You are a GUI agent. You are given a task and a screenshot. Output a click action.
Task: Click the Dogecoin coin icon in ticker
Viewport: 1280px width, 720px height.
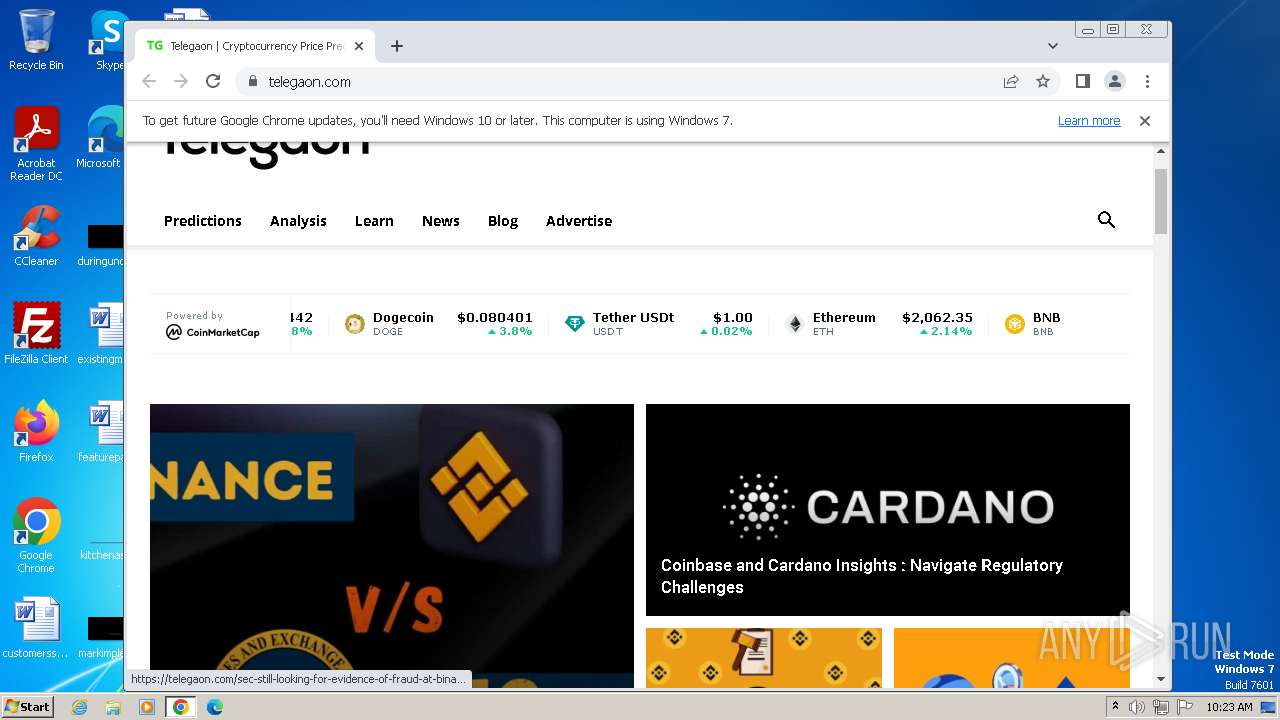(355, 324)
